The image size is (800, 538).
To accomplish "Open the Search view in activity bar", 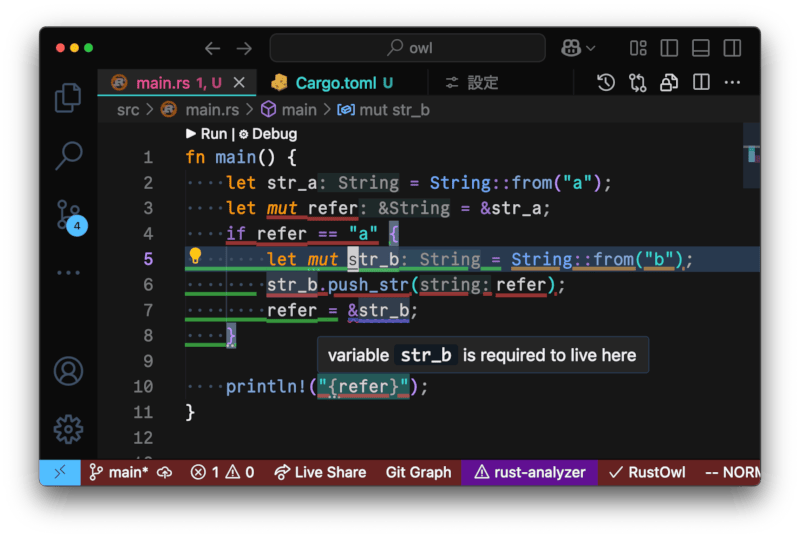I will click(x=68, y=155).
